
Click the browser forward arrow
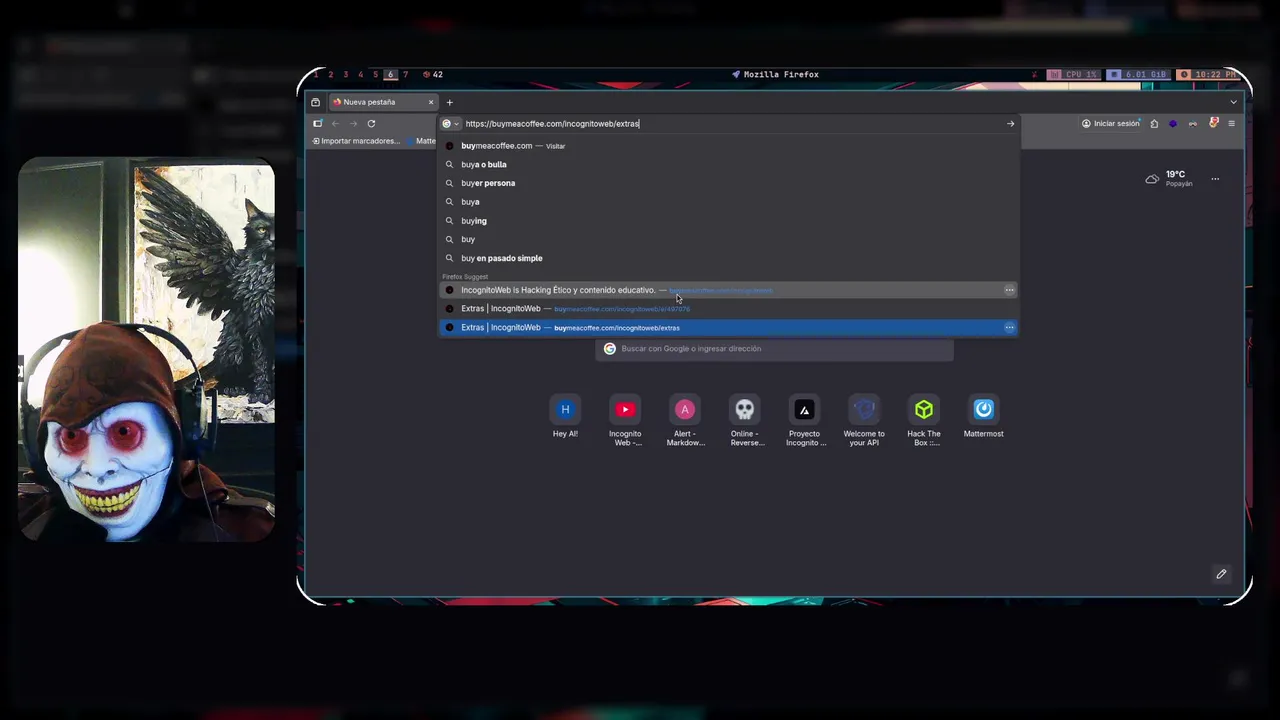tap(353, 124)
